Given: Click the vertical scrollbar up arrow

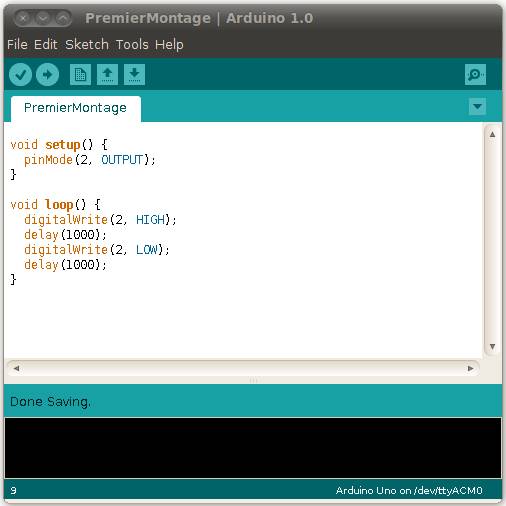Looking at the screenshot, I should pos(492,134).
